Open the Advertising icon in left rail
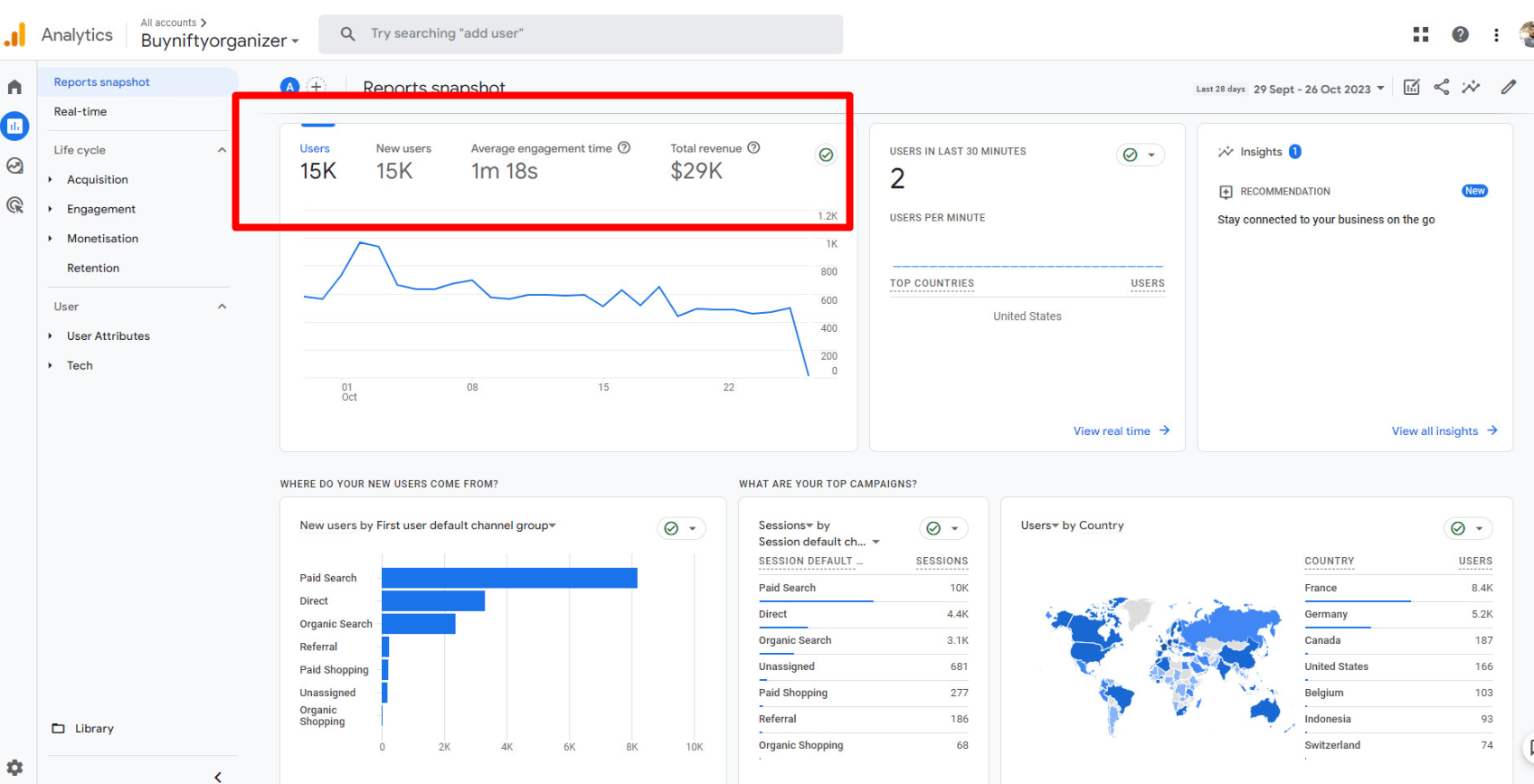The image size is (1534, 784). coord(14,205)
